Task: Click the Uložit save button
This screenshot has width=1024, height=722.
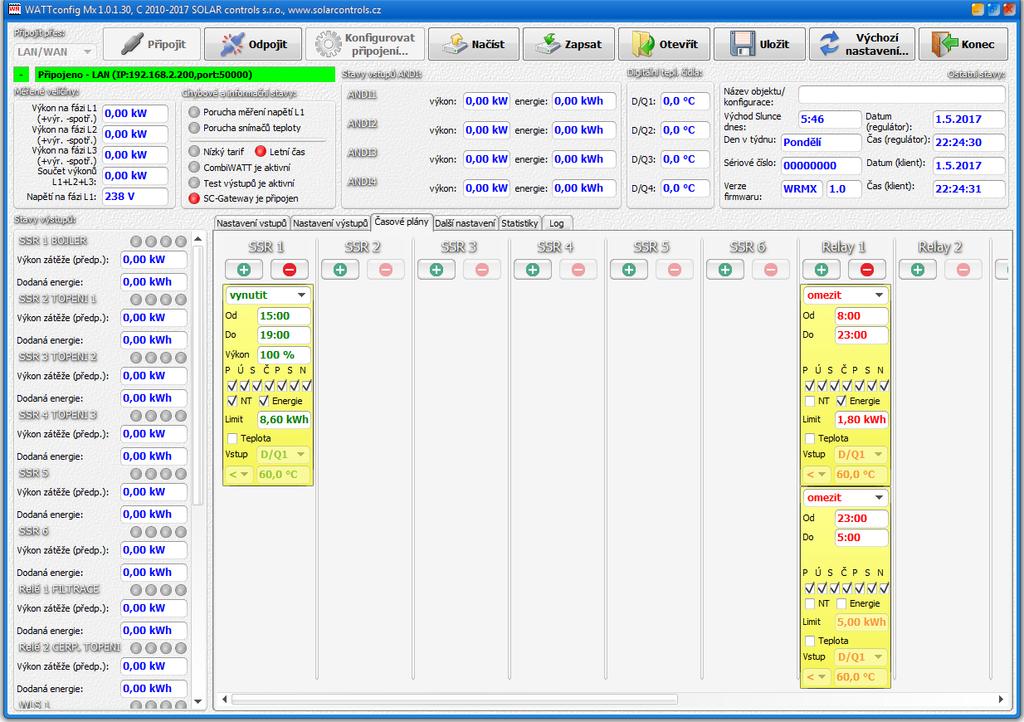Action: (759, 44)
